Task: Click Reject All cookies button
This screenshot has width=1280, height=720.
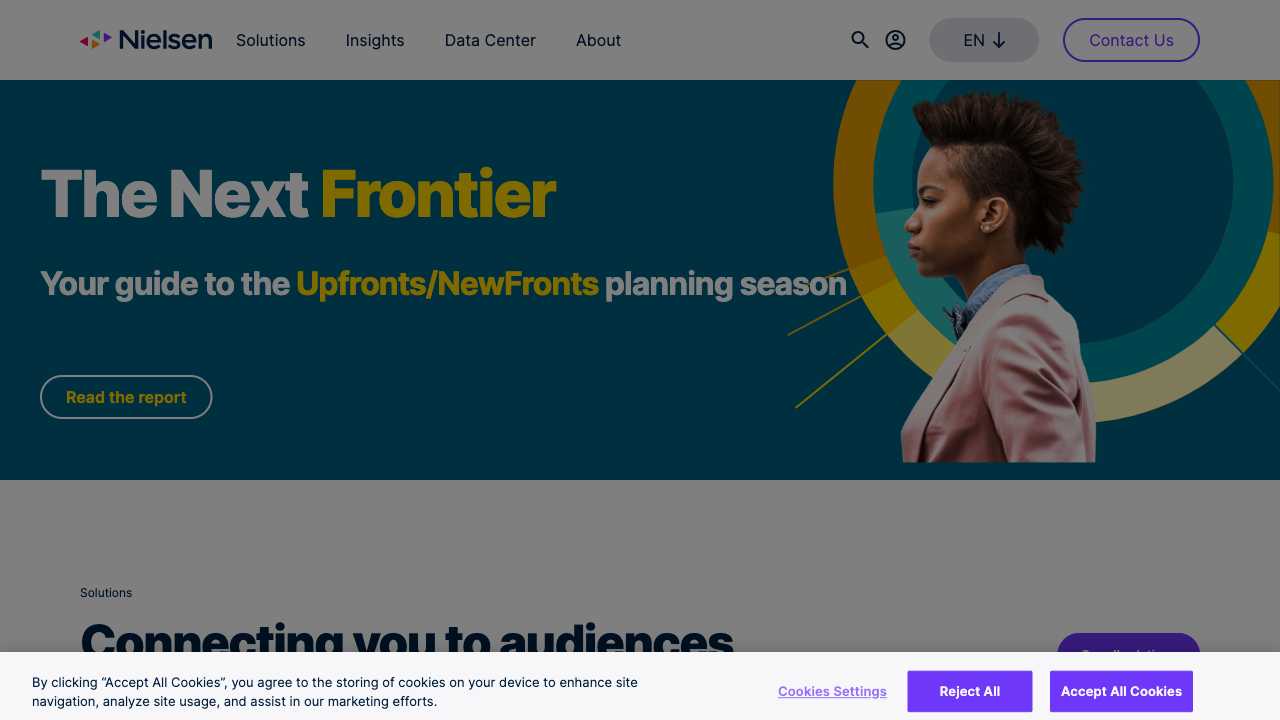Action: (969, 691)
